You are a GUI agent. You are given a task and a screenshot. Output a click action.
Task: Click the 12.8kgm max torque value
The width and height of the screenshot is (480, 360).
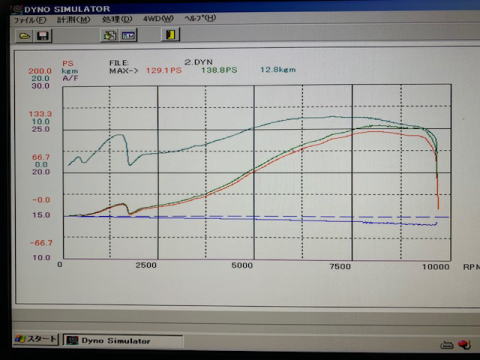click(x=278, y=69)
